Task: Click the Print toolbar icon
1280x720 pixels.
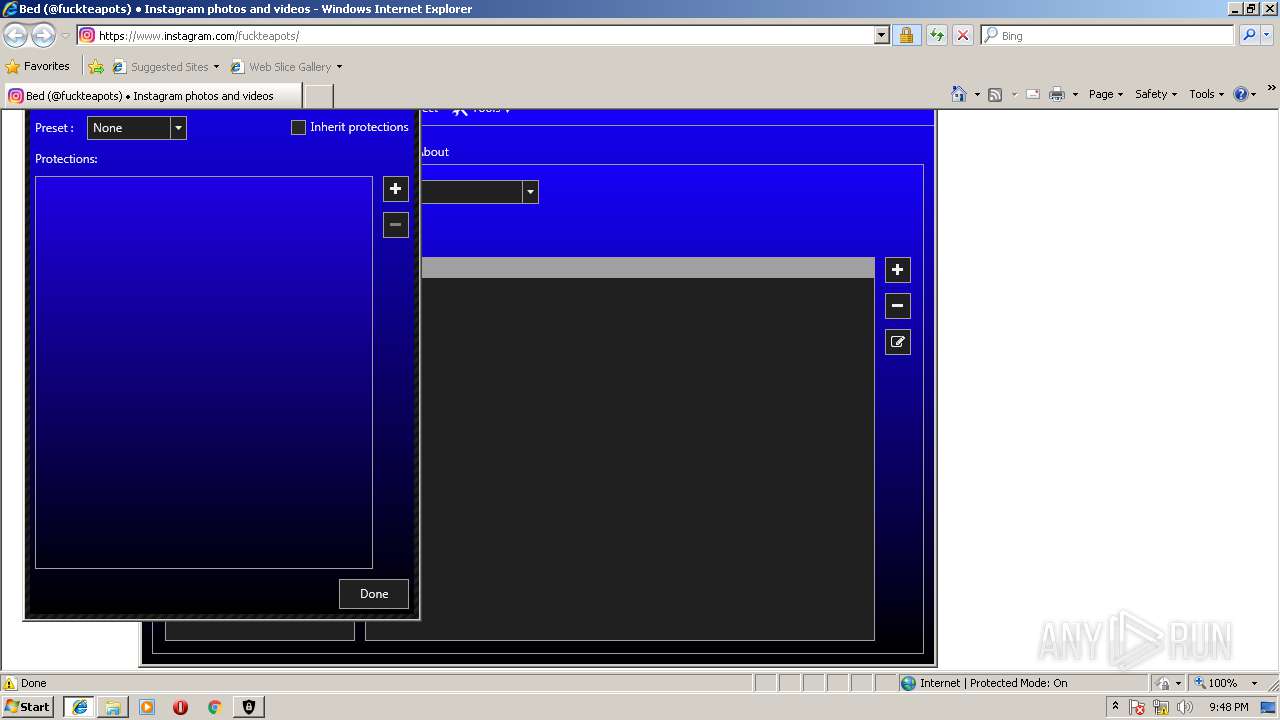Action: pos(1057,94)
